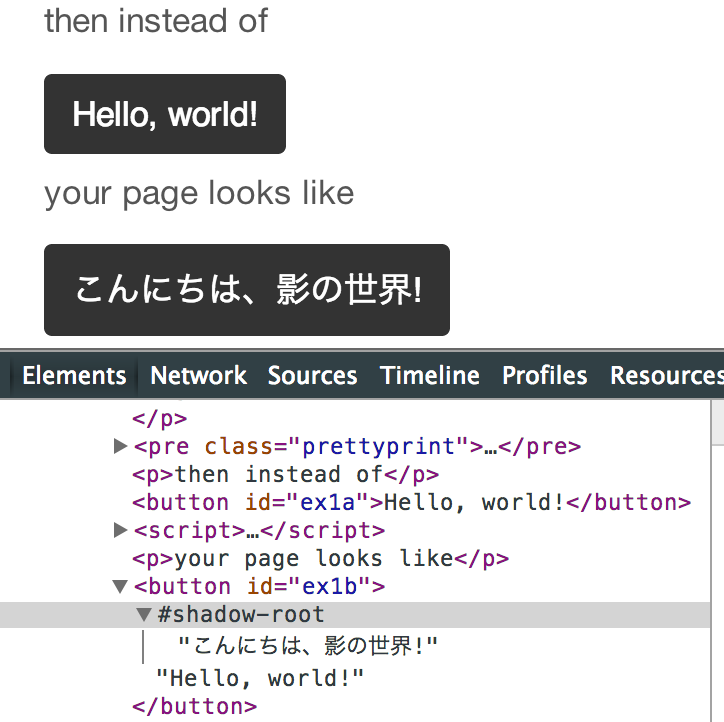Select the "your page looks like" paragraph node
724x722 pixels.
320,559
